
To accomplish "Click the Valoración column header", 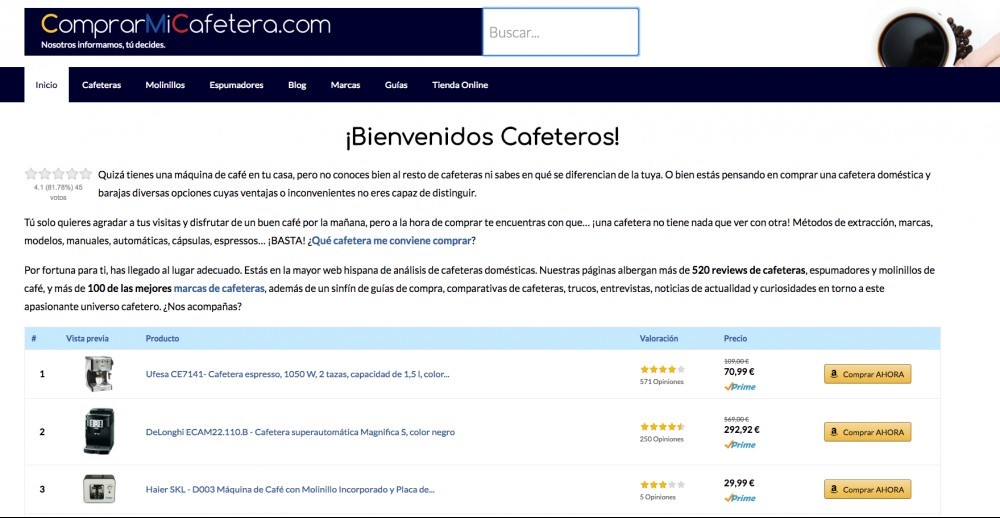I will coord(659,338).
